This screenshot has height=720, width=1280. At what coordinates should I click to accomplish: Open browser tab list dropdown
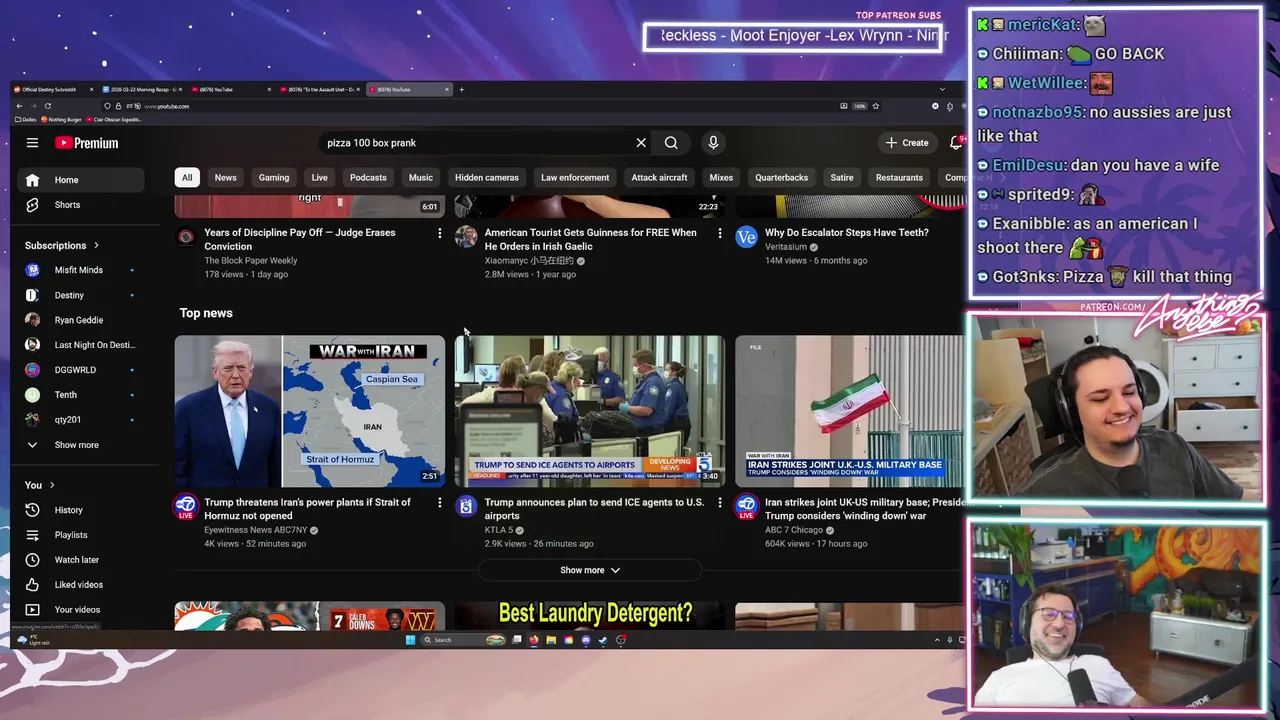click(x=942, y=89)
